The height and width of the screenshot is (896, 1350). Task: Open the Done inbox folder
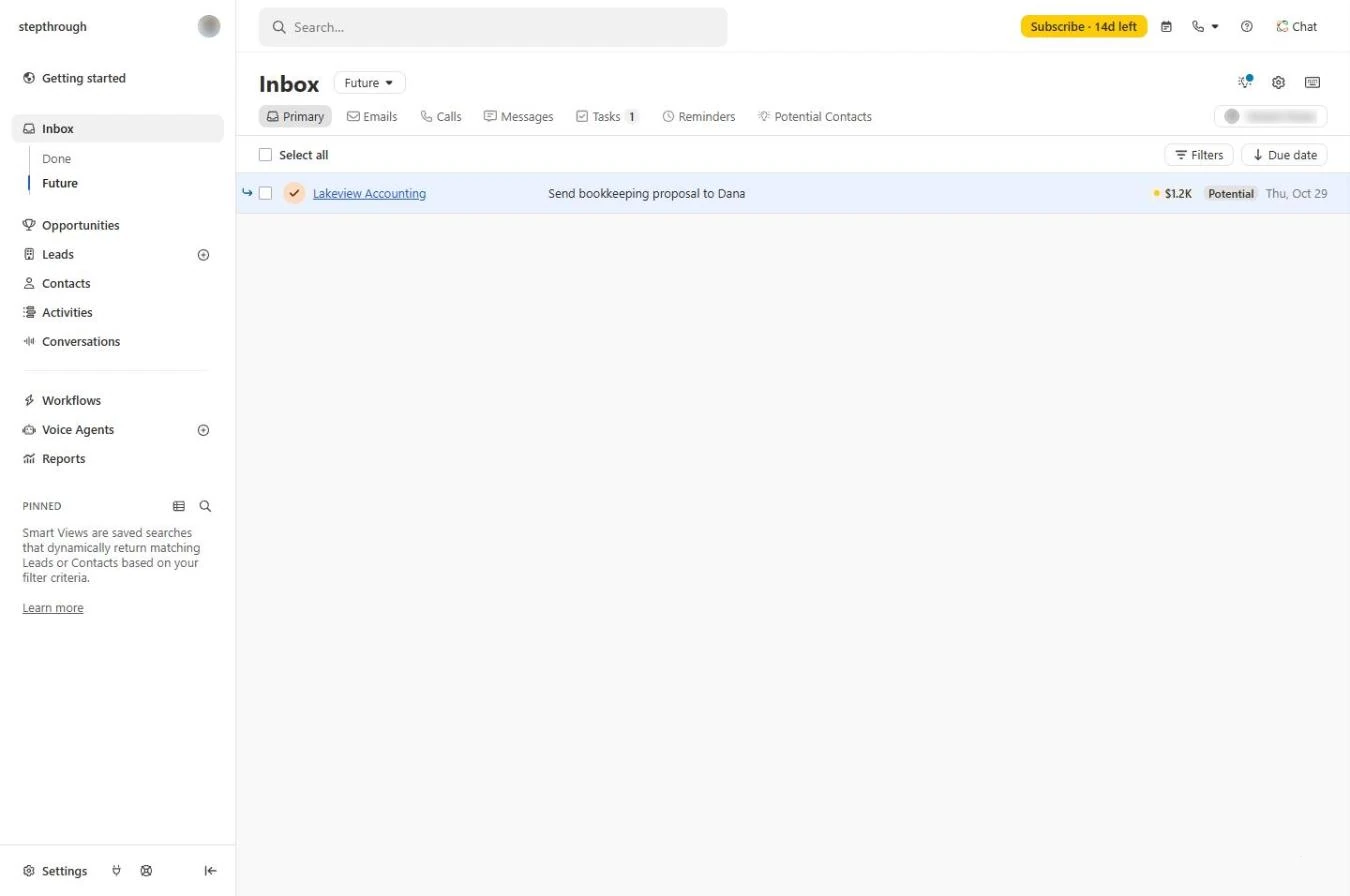point(56,159)
